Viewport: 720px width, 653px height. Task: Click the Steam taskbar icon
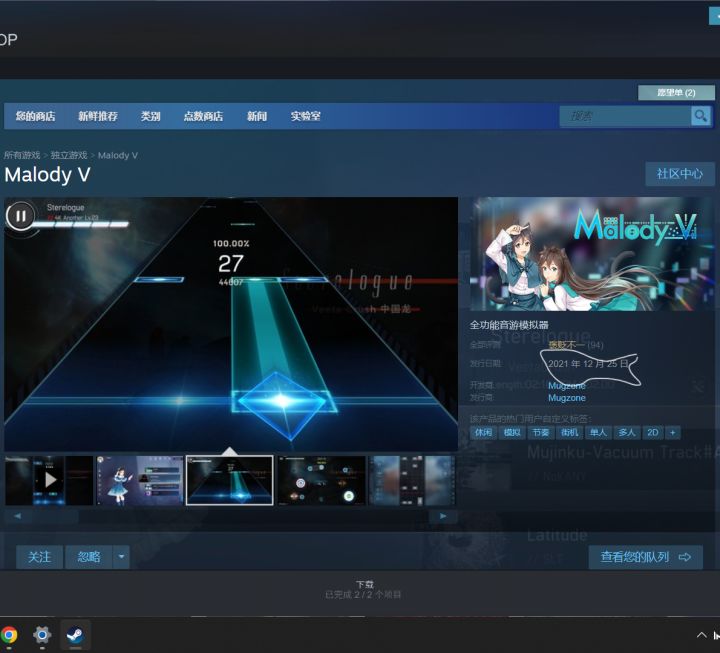pyautogui.click(x=75, y=635)
